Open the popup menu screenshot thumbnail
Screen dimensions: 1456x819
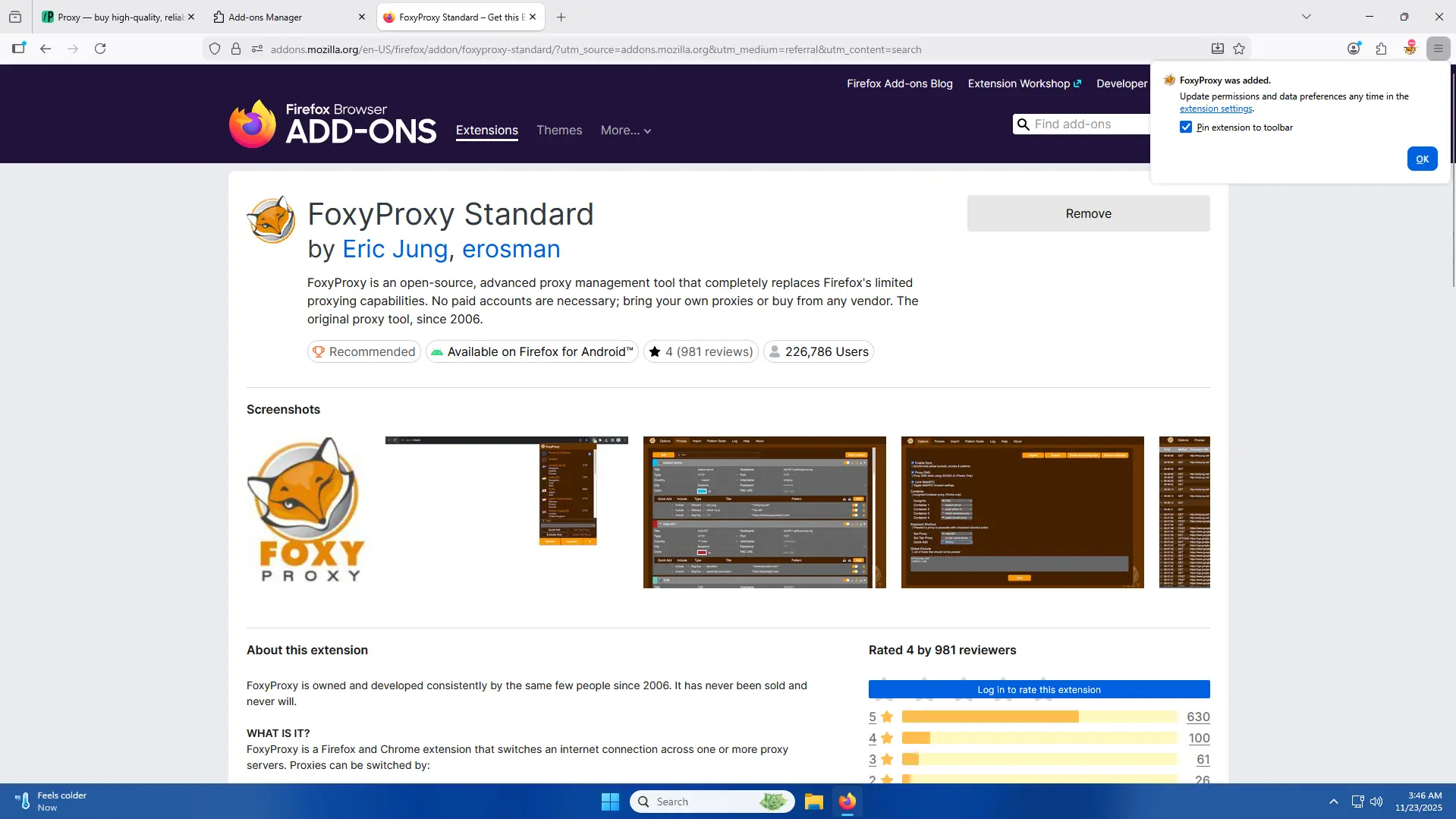point(507,512)
